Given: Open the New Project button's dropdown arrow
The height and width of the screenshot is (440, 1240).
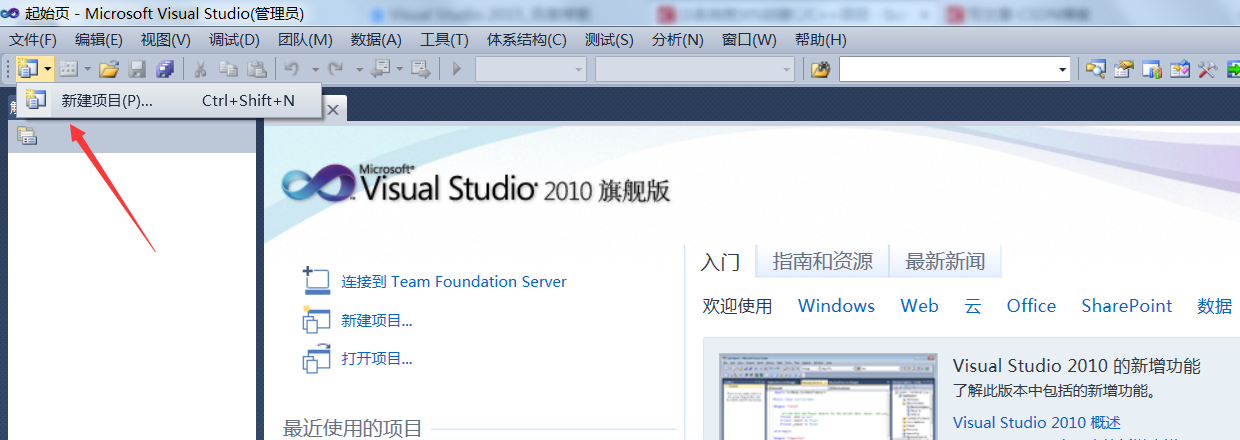Looking at the screenshot, I should coord(47,69).
